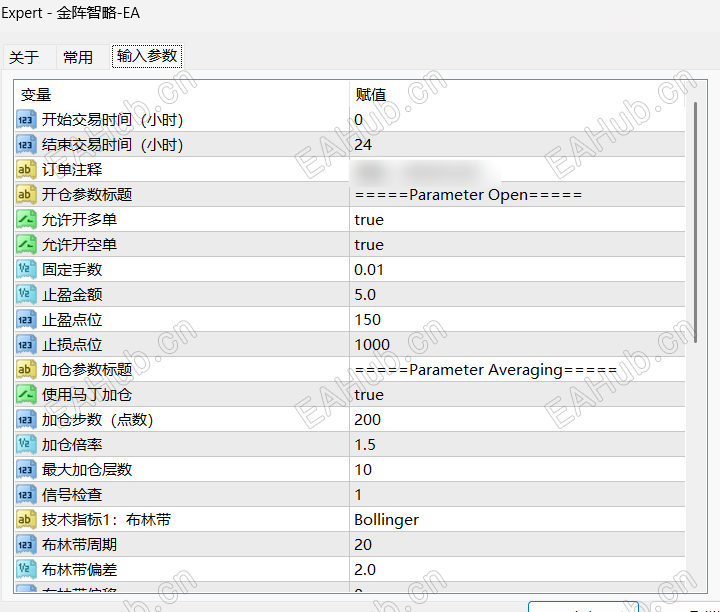Click the double icon beside 止盈金额
720x612 pixels.
(26, 295)
